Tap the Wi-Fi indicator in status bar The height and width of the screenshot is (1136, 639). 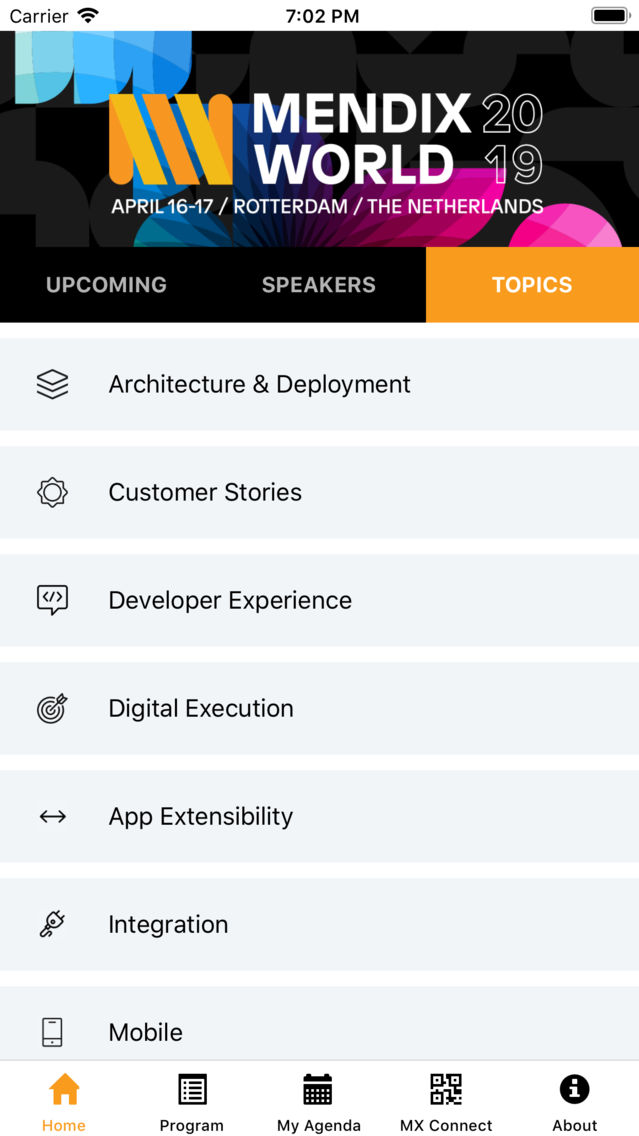pos(89,15)
